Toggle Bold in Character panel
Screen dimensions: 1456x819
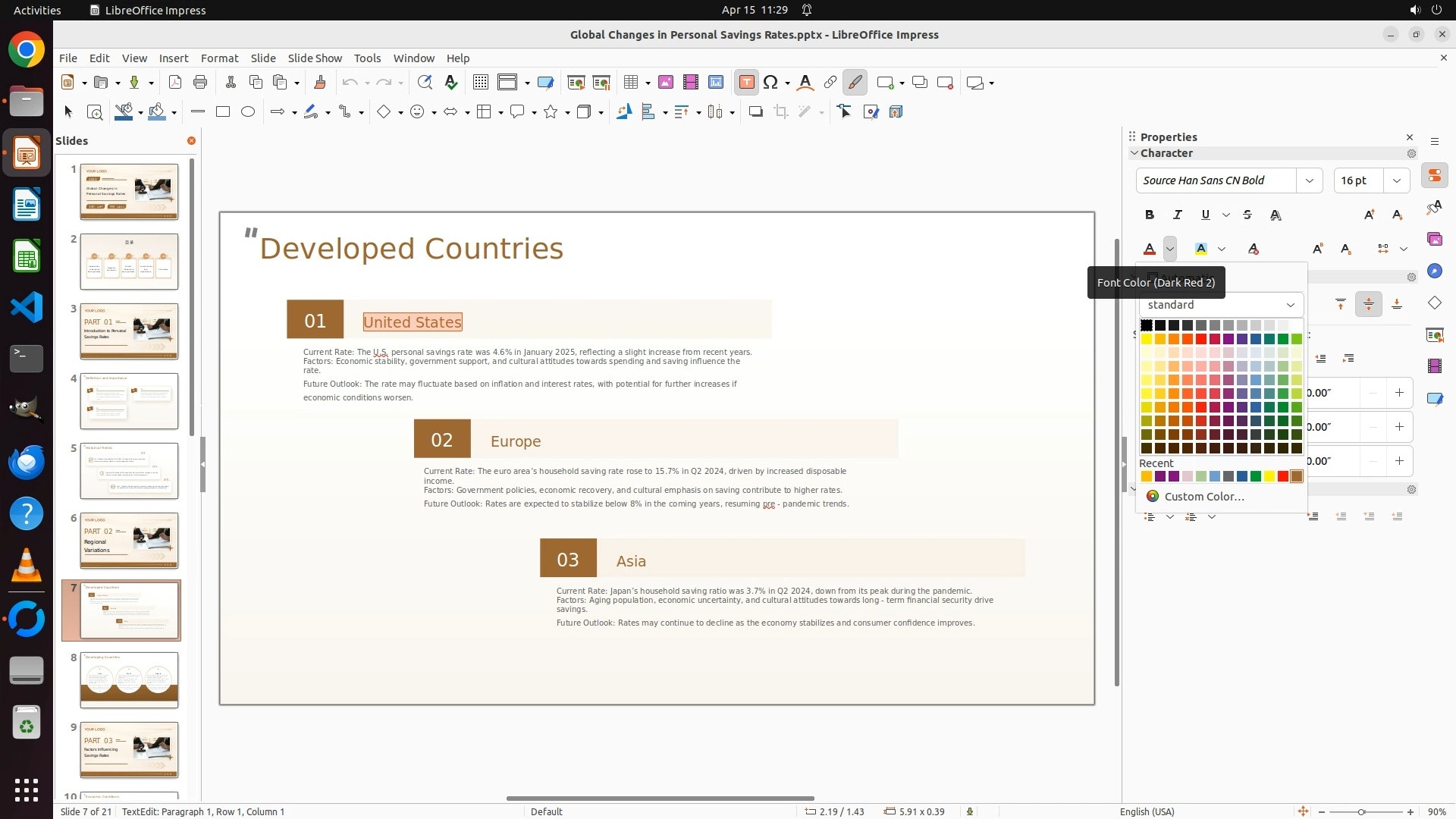tap(1150, 215)
